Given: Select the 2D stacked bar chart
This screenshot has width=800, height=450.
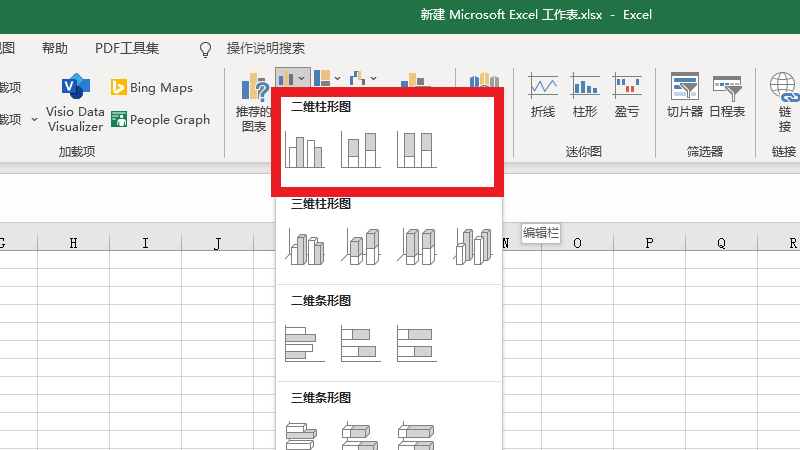Looking at the screenshot, I should pos(358,342).
